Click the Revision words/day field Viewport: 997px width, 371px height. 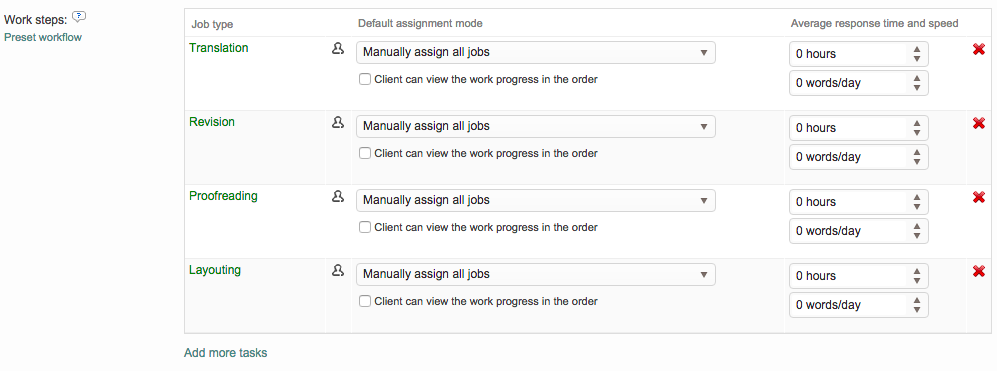point(858,157)
